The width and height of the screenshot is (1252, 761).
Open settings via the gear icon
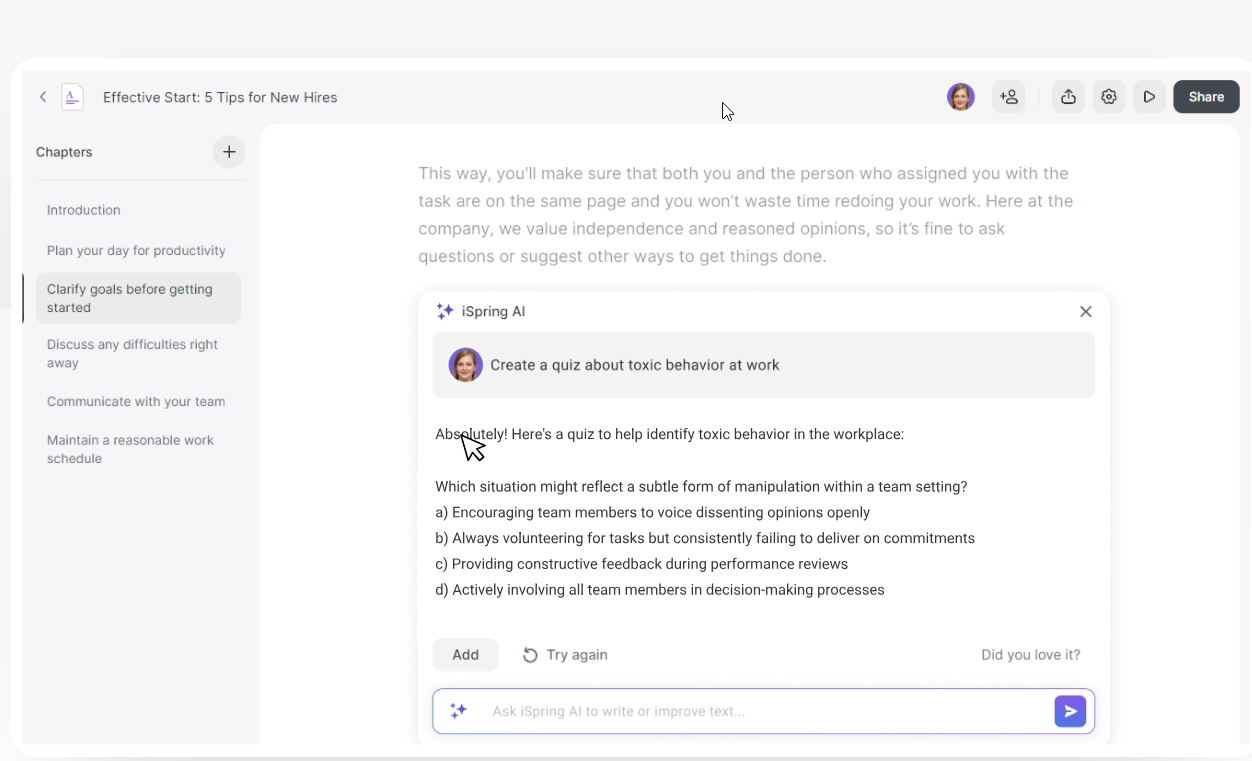coord(1109,97)
